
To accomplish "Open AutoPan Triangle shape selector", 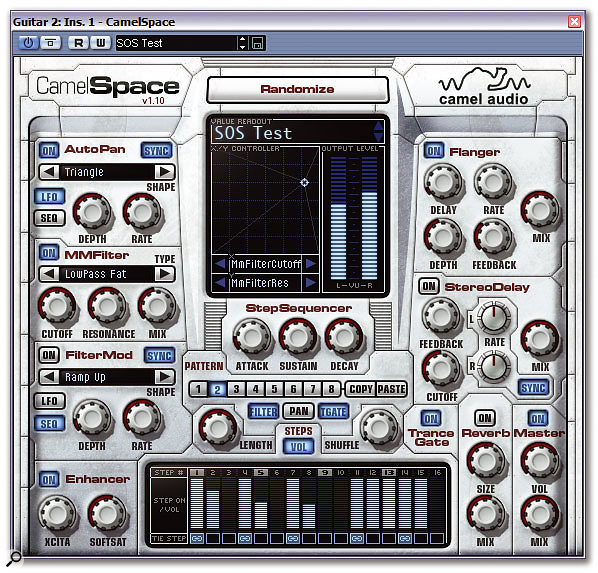I will [x=107, y=172].
